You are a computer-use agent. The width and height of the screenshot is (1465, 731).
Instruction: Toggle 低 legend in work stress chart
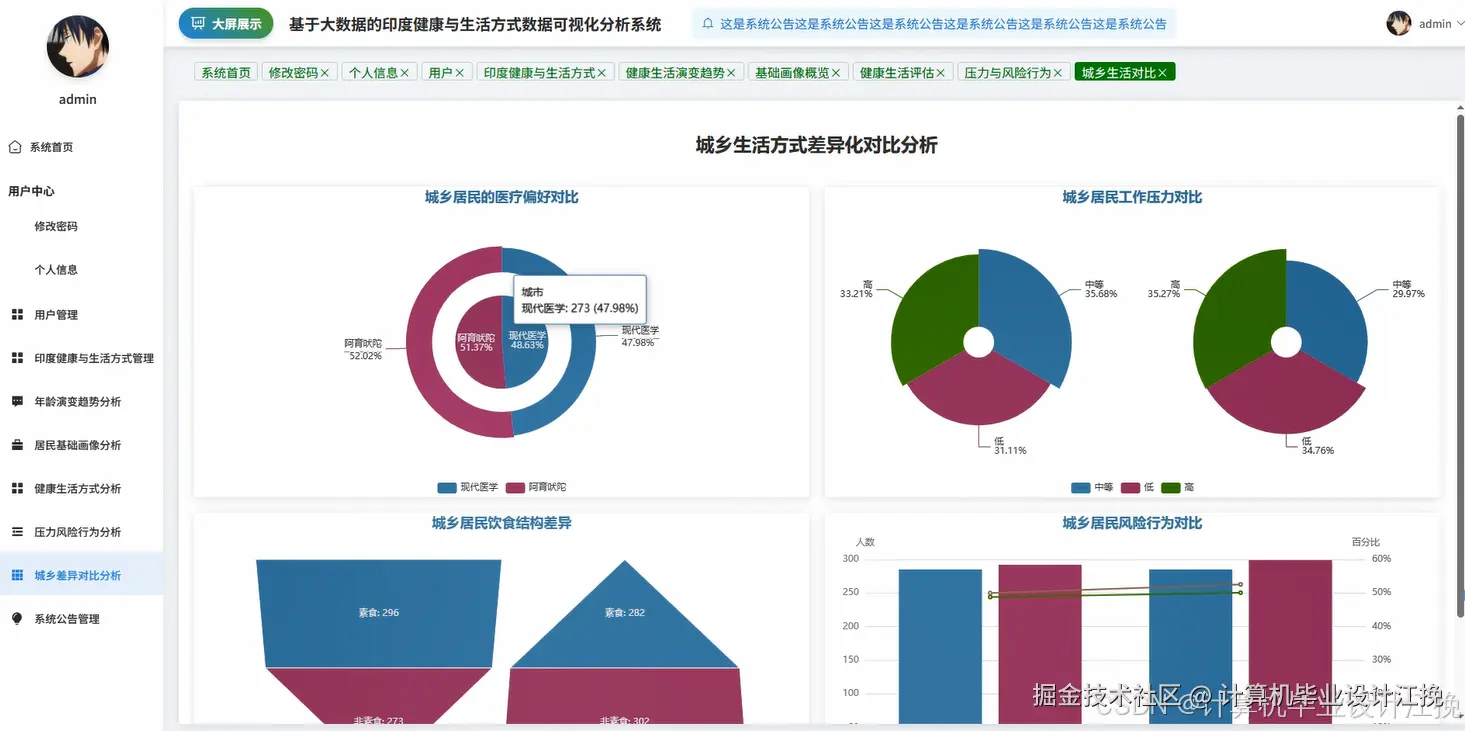(1138, 488)
